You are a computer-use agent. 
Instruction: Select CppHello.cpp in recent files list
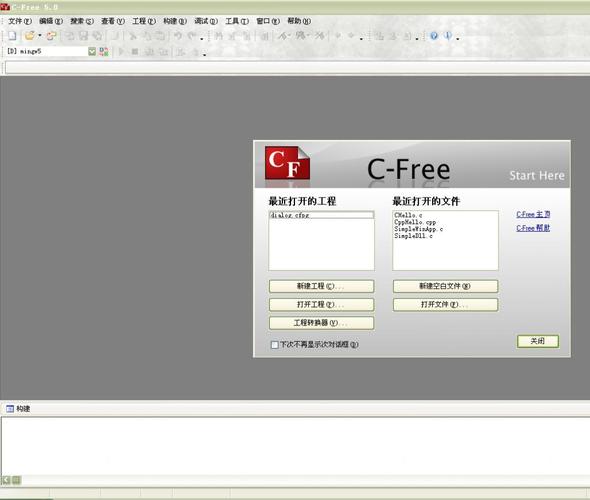415,222
